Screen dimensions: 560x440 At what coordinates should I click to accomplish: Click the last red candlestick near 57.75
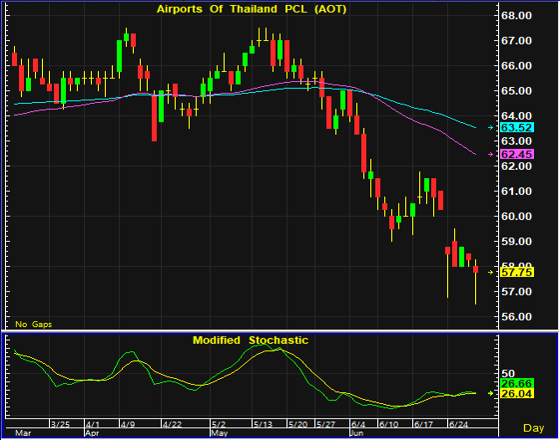476,270
